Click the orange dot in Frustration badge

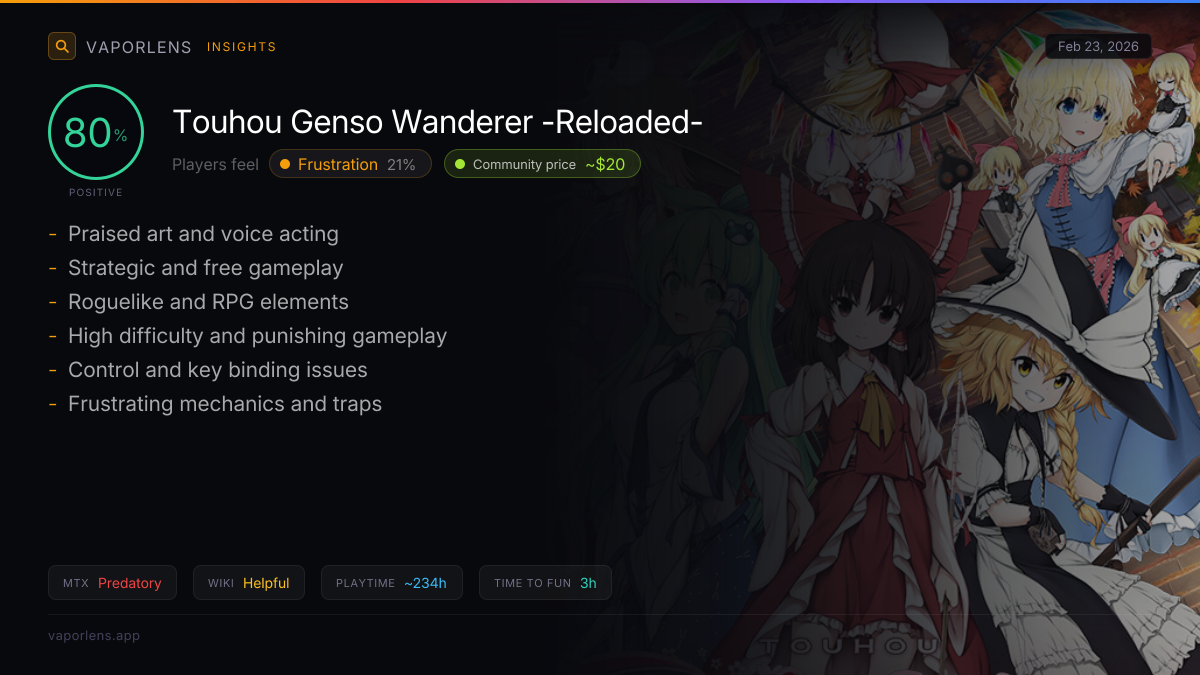(x=285, y=164)
